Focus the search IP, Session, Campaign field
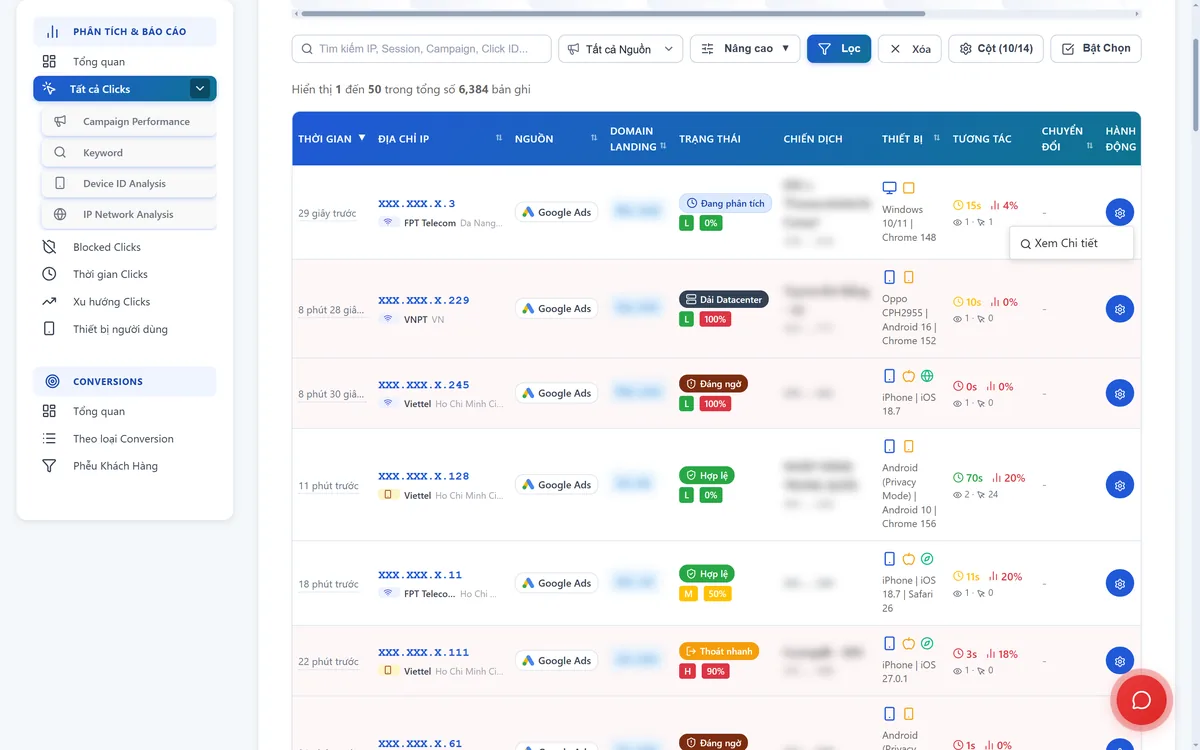1200x750 pixels. point(422,49)
